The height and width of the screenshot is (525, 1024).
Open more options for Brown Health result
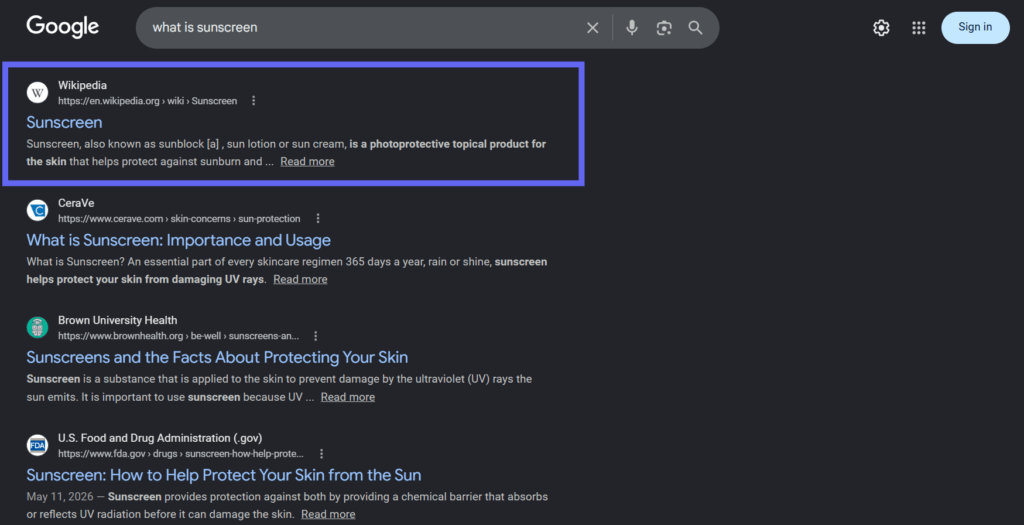315,336
